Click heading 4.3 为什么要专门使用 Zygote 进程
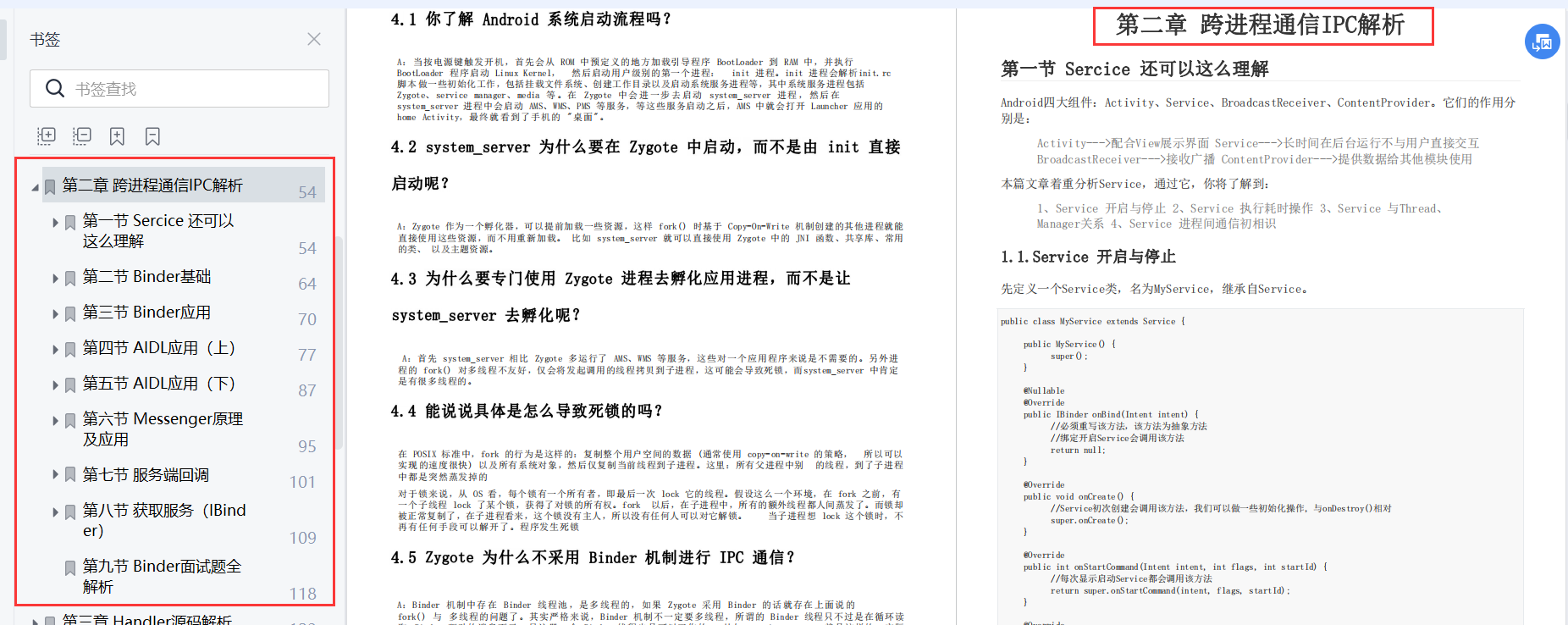This screenshot has width=1568, height=625. point(621,296)
